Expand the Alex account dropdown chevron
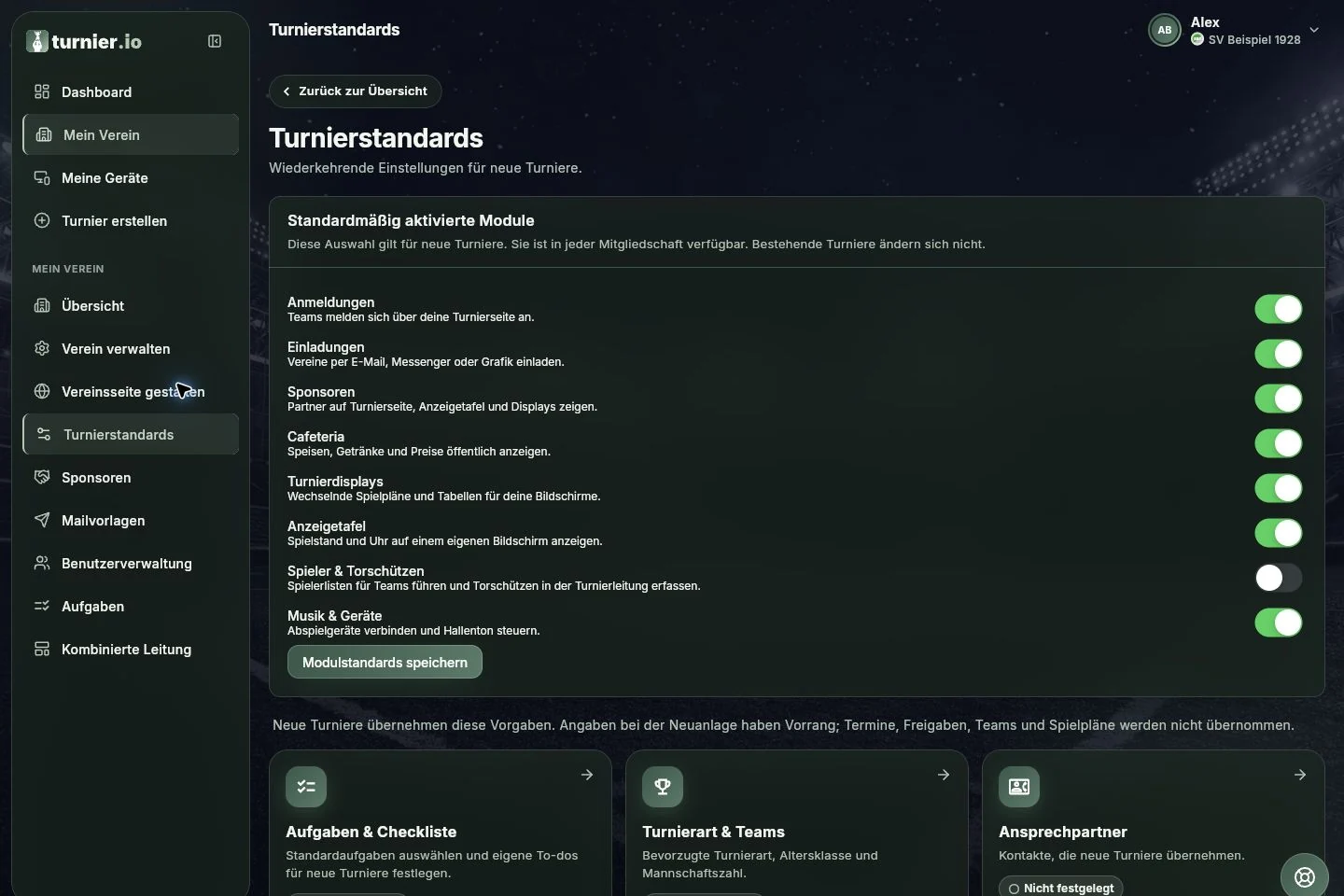This screenshot has width=1344, height=896. click(x=1314, y=30)
